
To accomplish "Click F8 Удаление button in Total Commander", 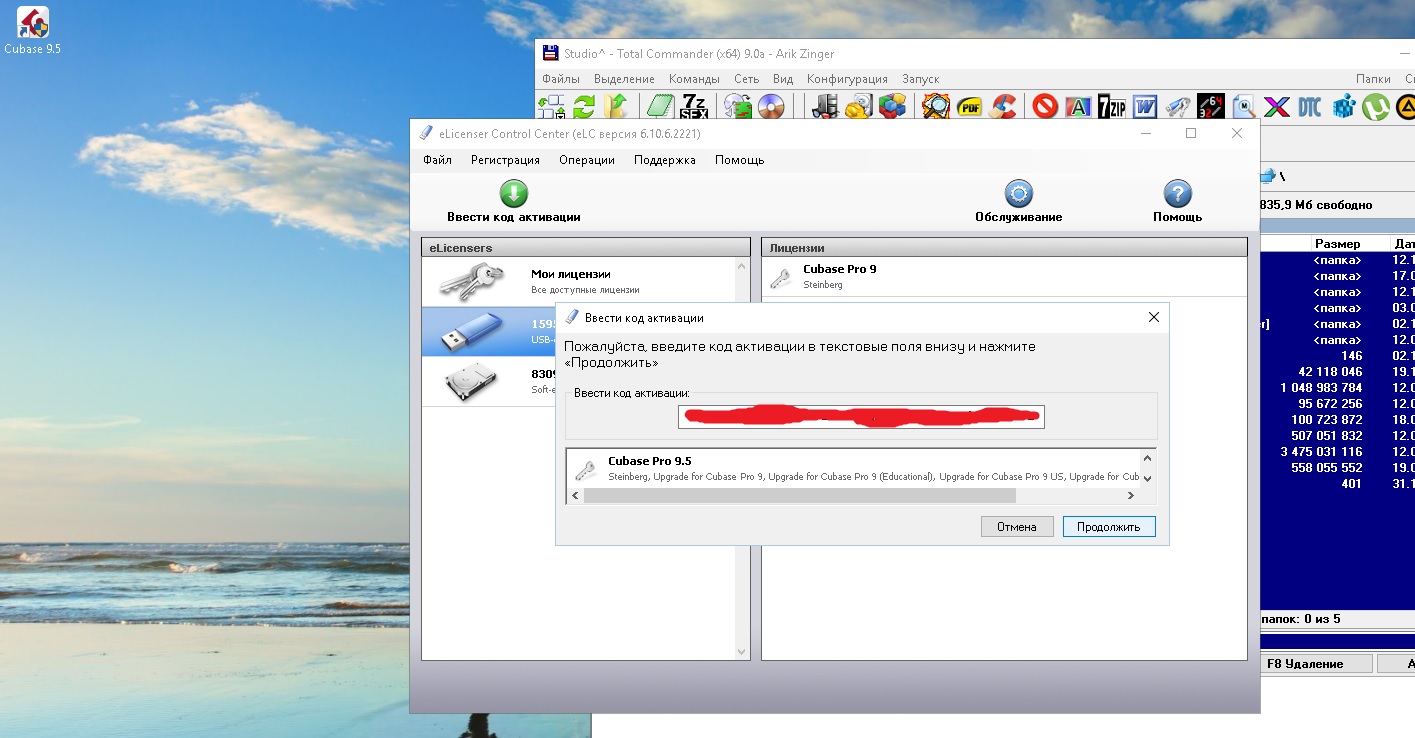I will [x=1315, y=664].
